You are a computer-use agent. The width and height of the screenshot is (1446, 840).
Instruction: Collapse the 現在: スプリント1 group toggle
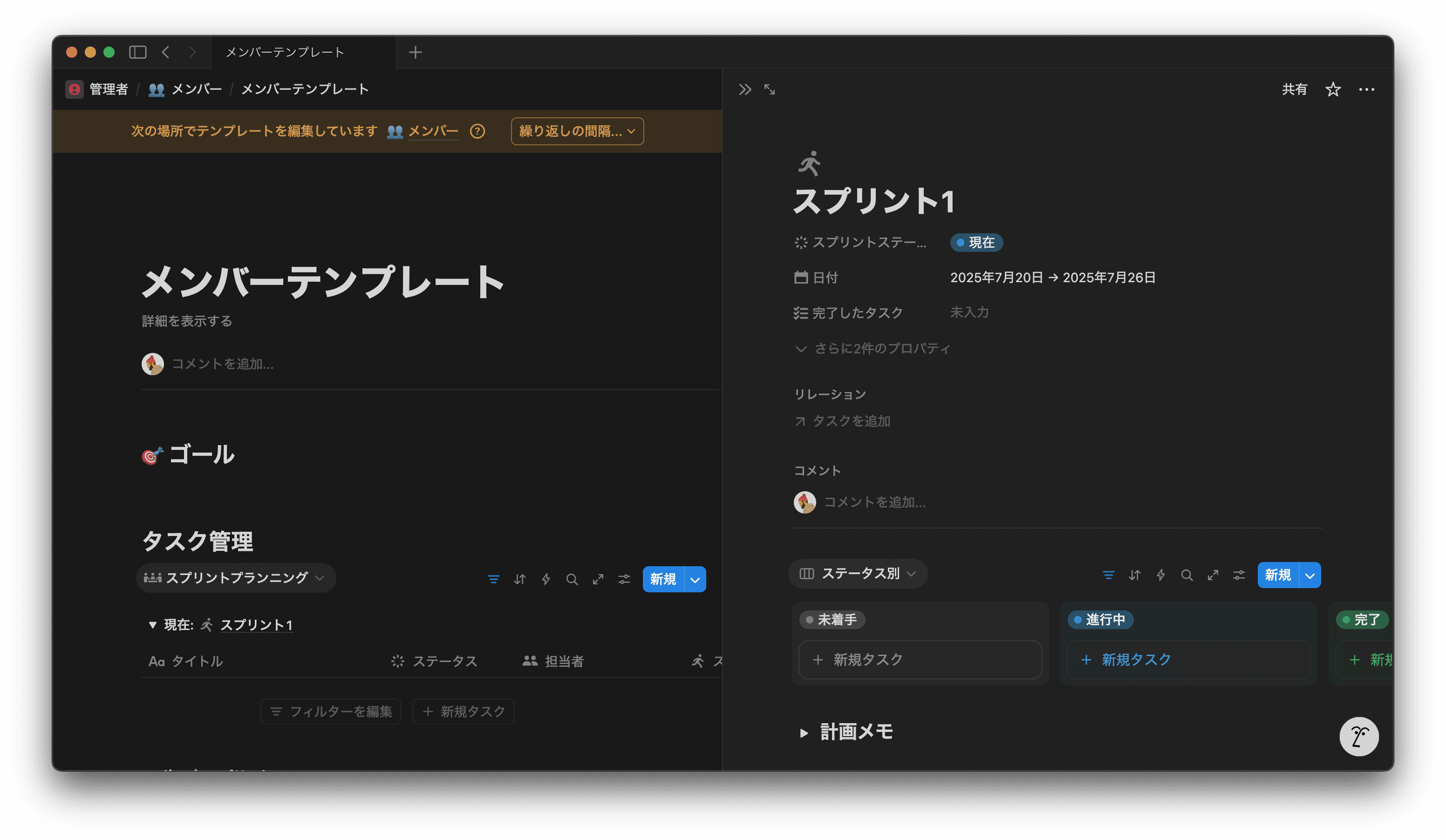[153, 625]
